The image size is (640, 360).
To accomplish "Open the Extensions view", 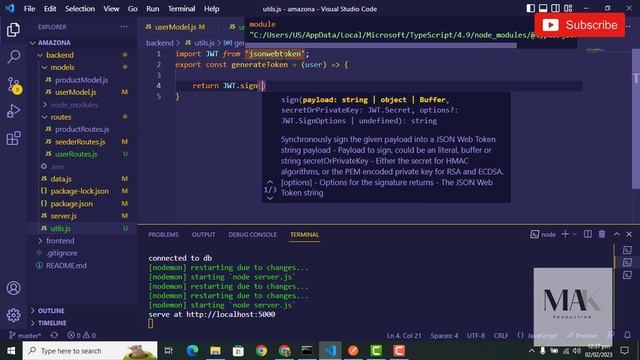I will pos(13,138).
